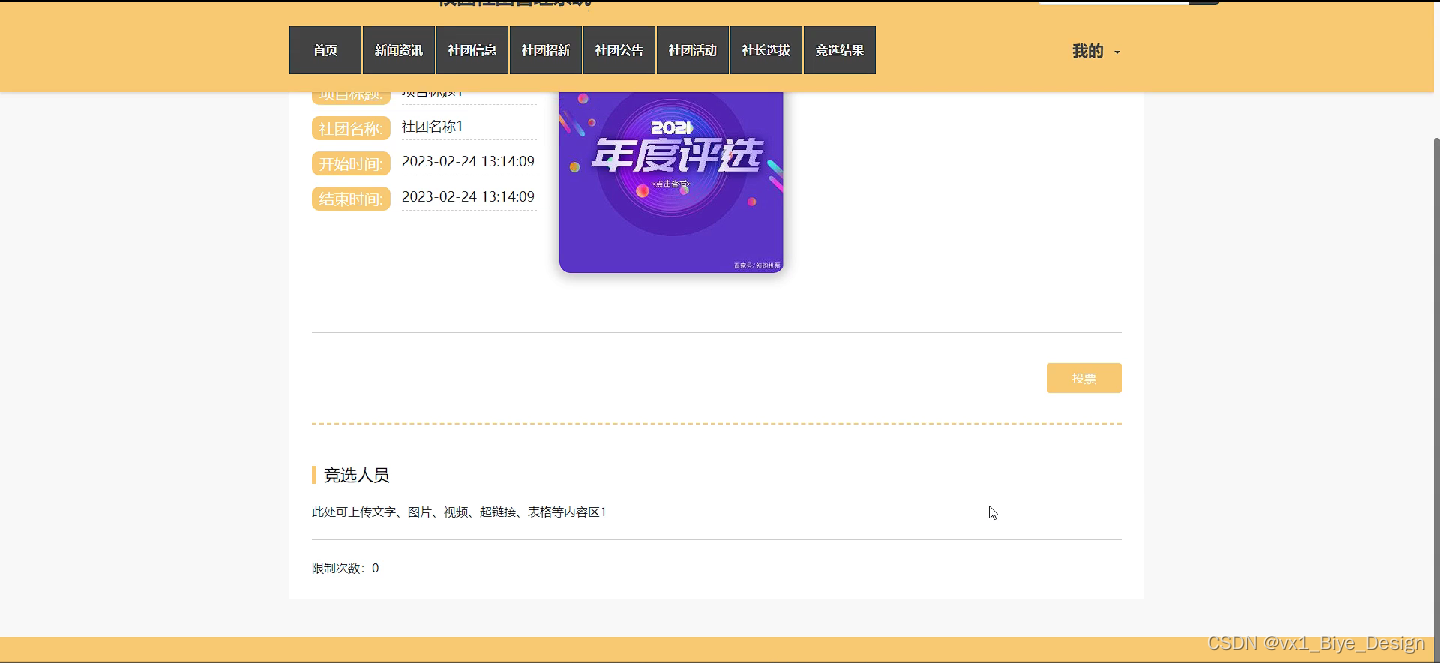This screenshot has height=663, width=1440.
Task: Open the 首页 home nav item
Action: [325, 50]
